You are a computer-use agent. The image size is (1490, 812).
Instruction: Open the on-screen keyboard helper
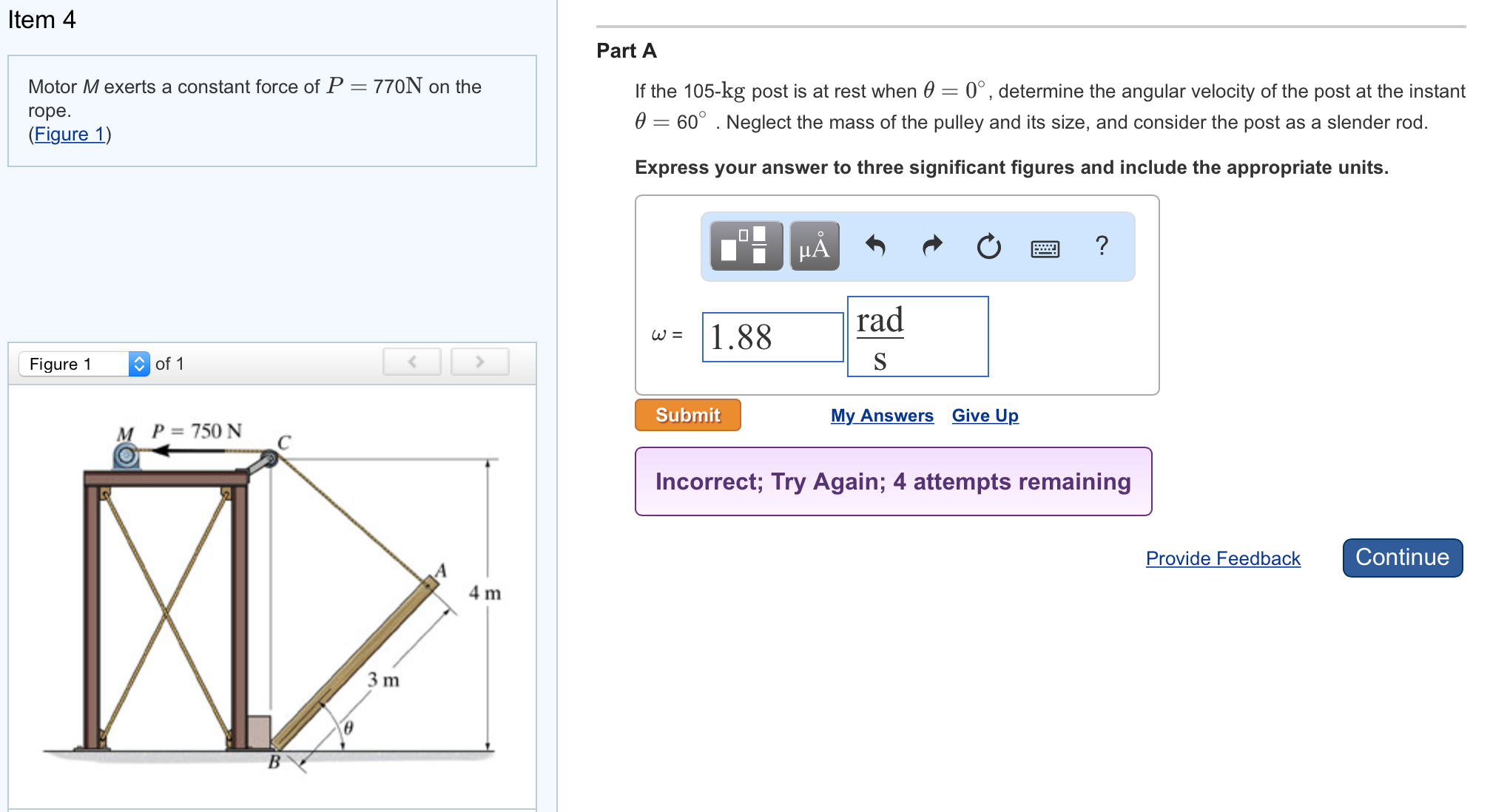(1044, 246)
